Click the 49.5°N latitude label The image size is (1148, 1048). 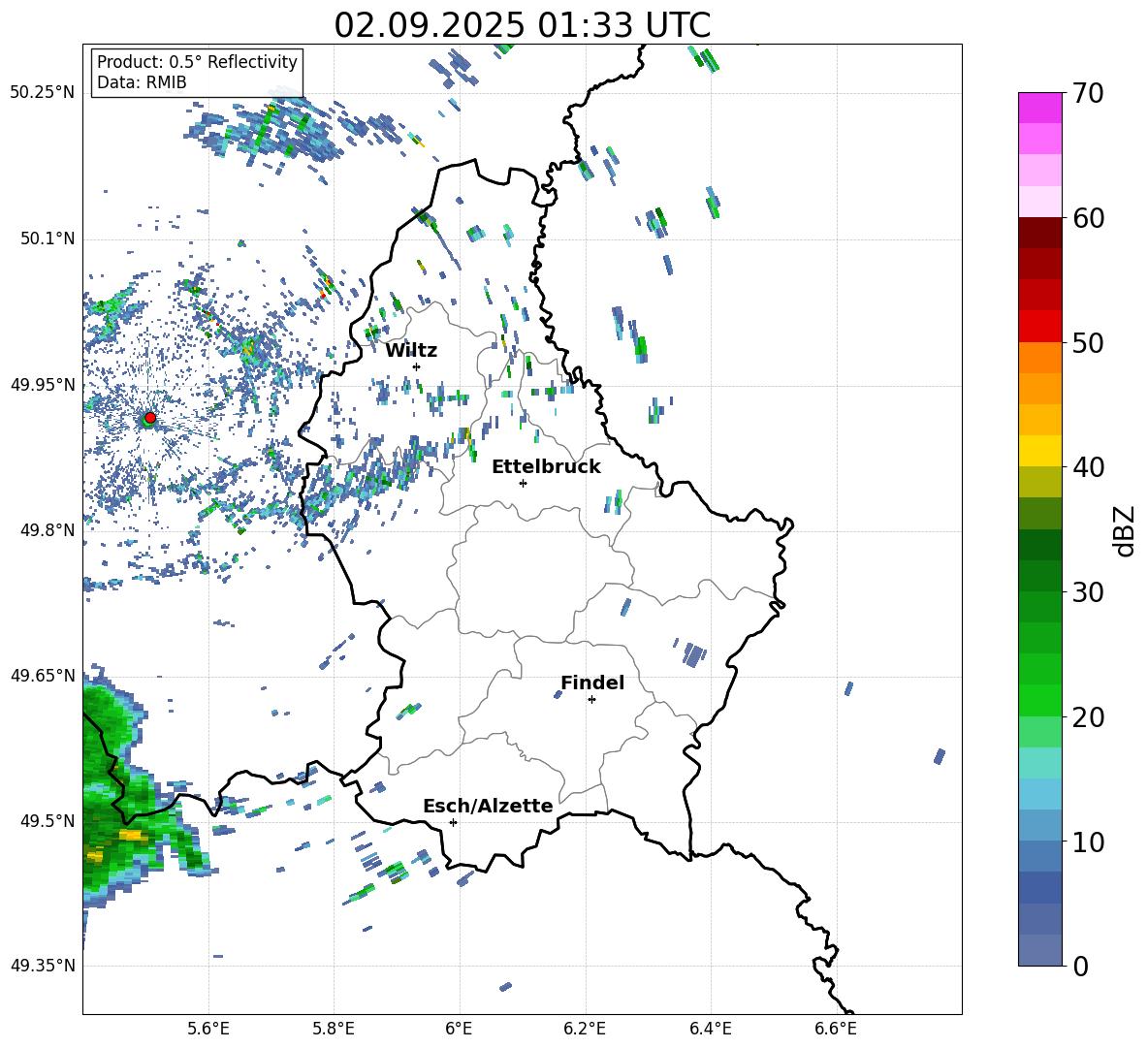(48, 821)
